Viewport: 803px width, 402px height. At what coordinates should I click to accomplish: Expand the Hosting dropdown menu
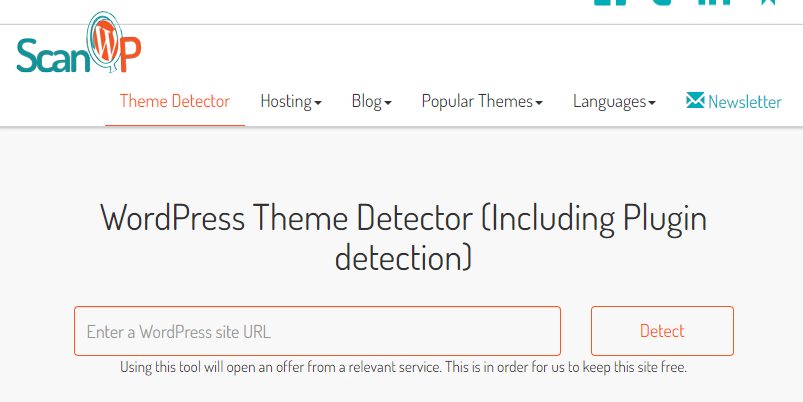291,101
